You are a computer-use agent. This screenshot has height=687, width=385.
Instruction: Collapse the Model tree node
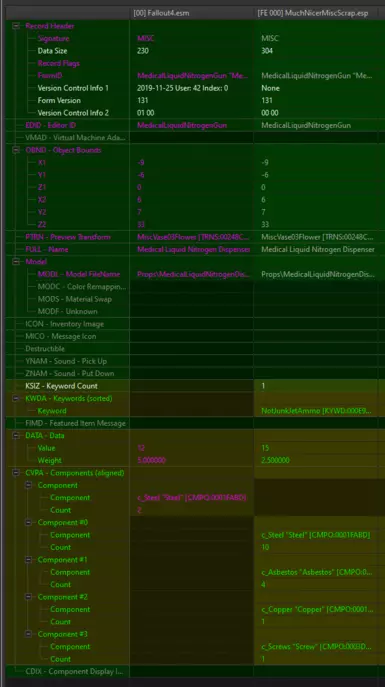[16, 262]
